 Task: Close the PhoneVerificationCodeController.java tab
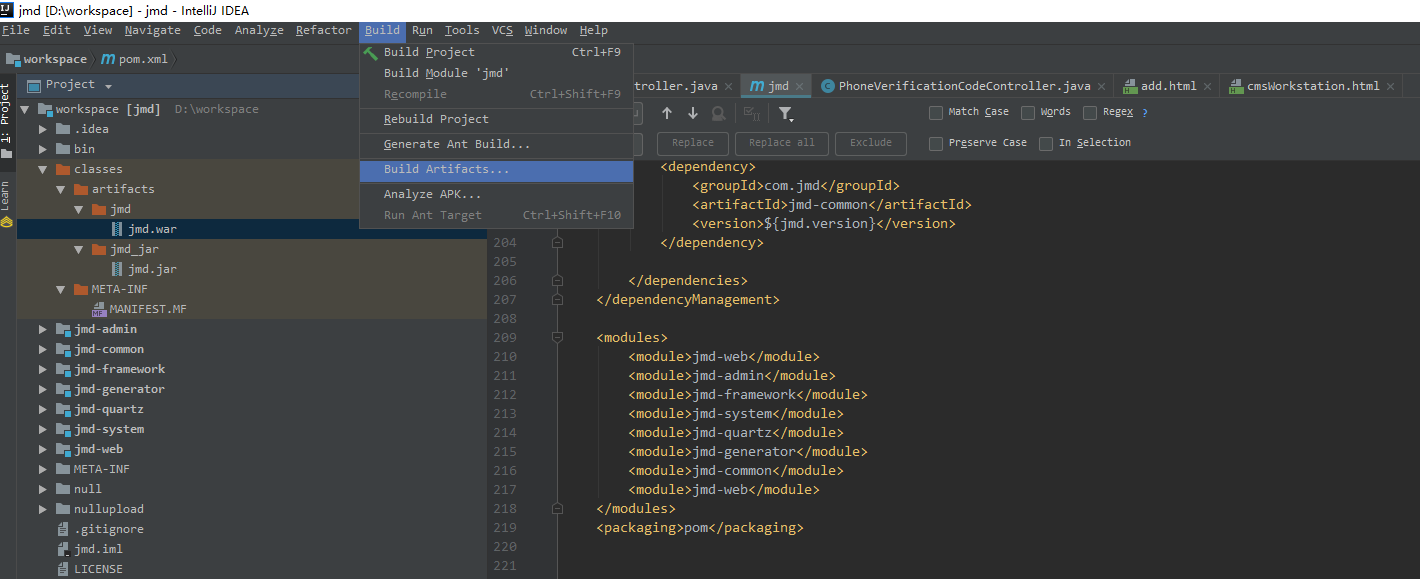click(x=1101, y=86)
